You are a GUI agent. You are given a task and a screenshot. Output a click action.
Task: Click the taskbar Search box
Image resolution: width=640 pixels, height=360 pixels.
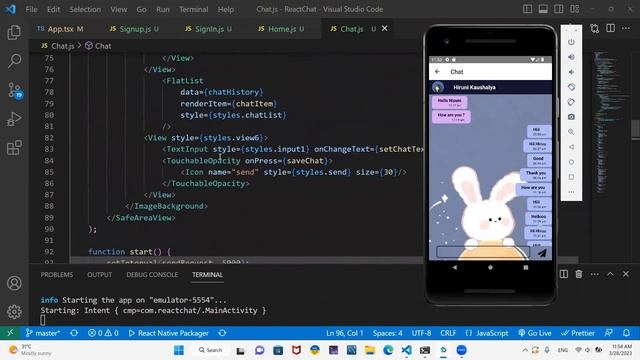tap(210, 350)
